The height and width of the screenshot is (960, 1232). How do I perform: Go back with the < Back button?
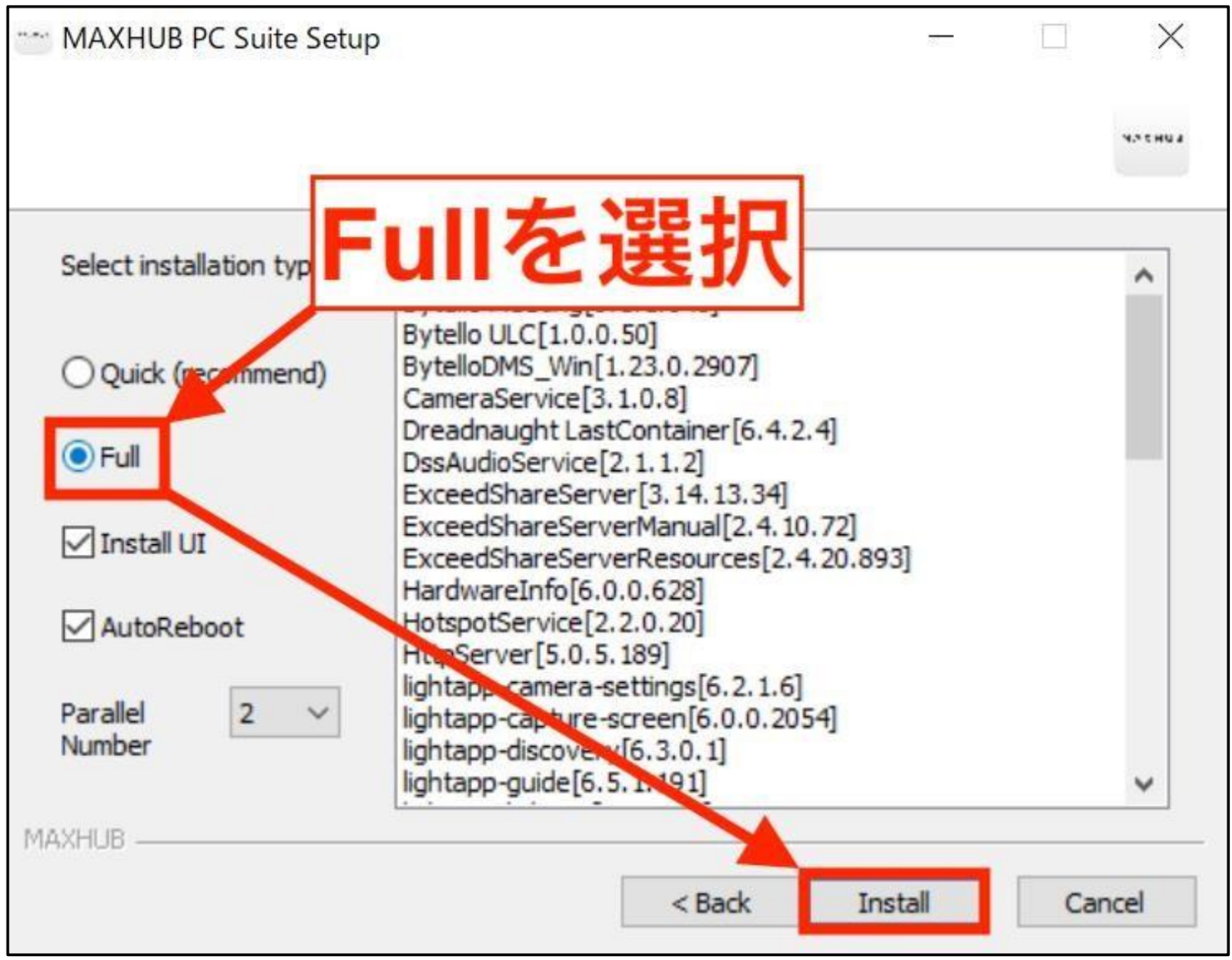click(709, 901)
